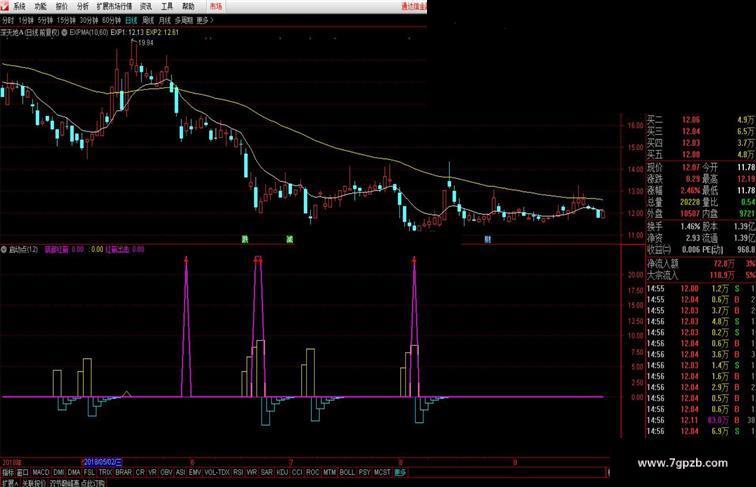This screenshot has height=487, width=756.
Task: Open the 工具 menu
Action: click(167, 6)
